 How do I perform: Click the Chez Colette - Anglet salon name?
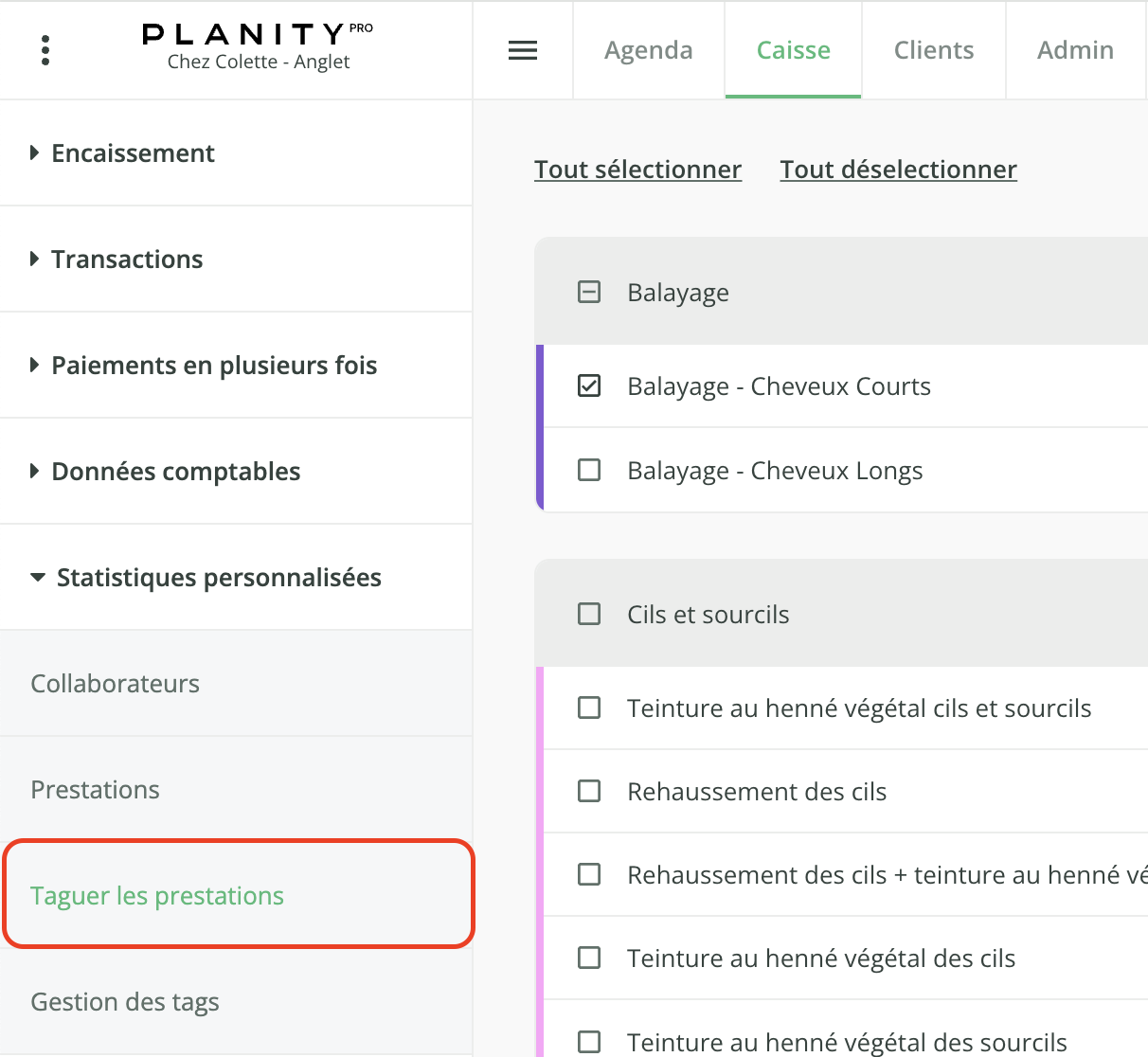pyautogui.click(x=259, y=62)
